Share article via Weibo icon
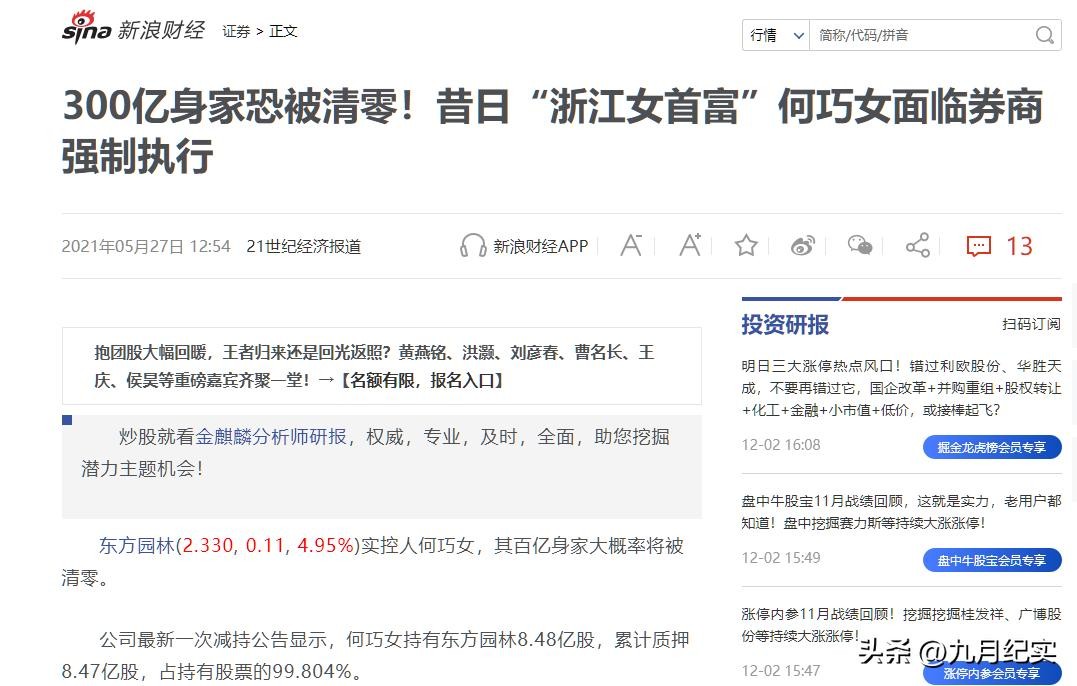 (802, 245)
